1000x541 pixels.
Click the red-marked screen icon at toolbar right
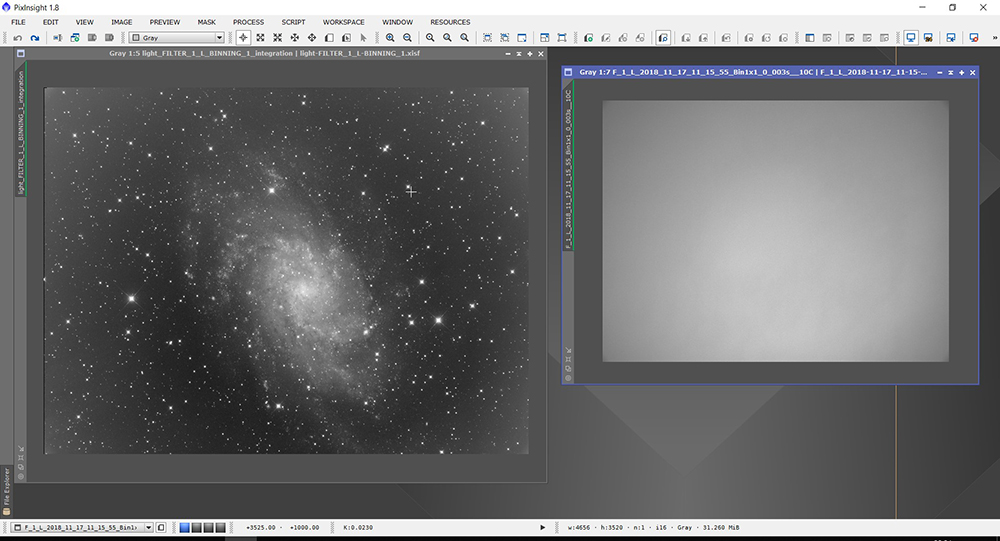point(973,38)
